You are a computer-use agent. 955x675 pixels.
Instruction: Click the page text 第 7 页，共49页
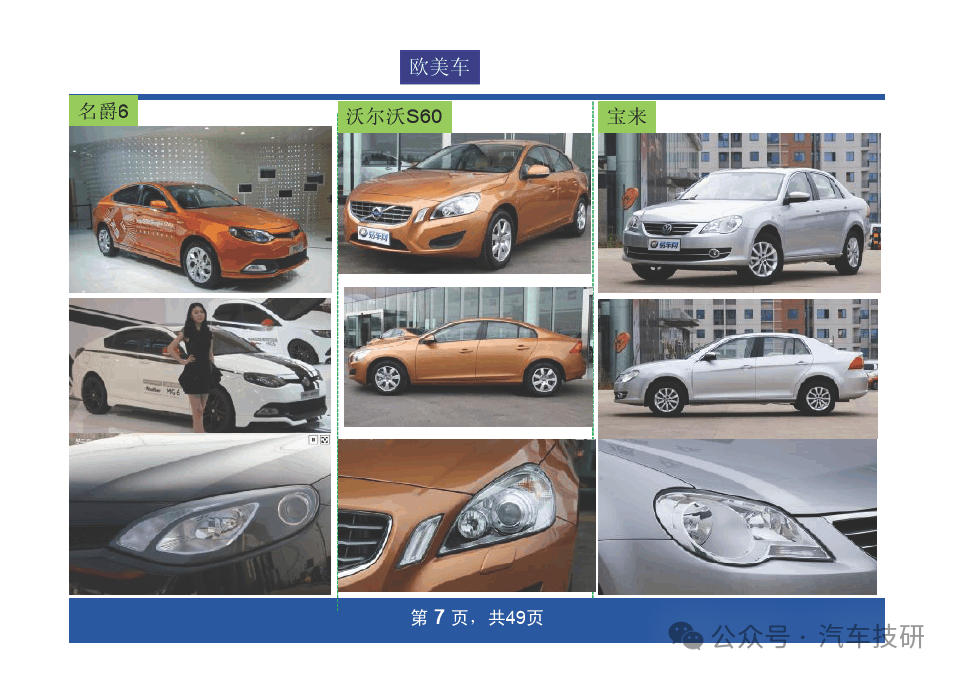[x=477, y=618]
